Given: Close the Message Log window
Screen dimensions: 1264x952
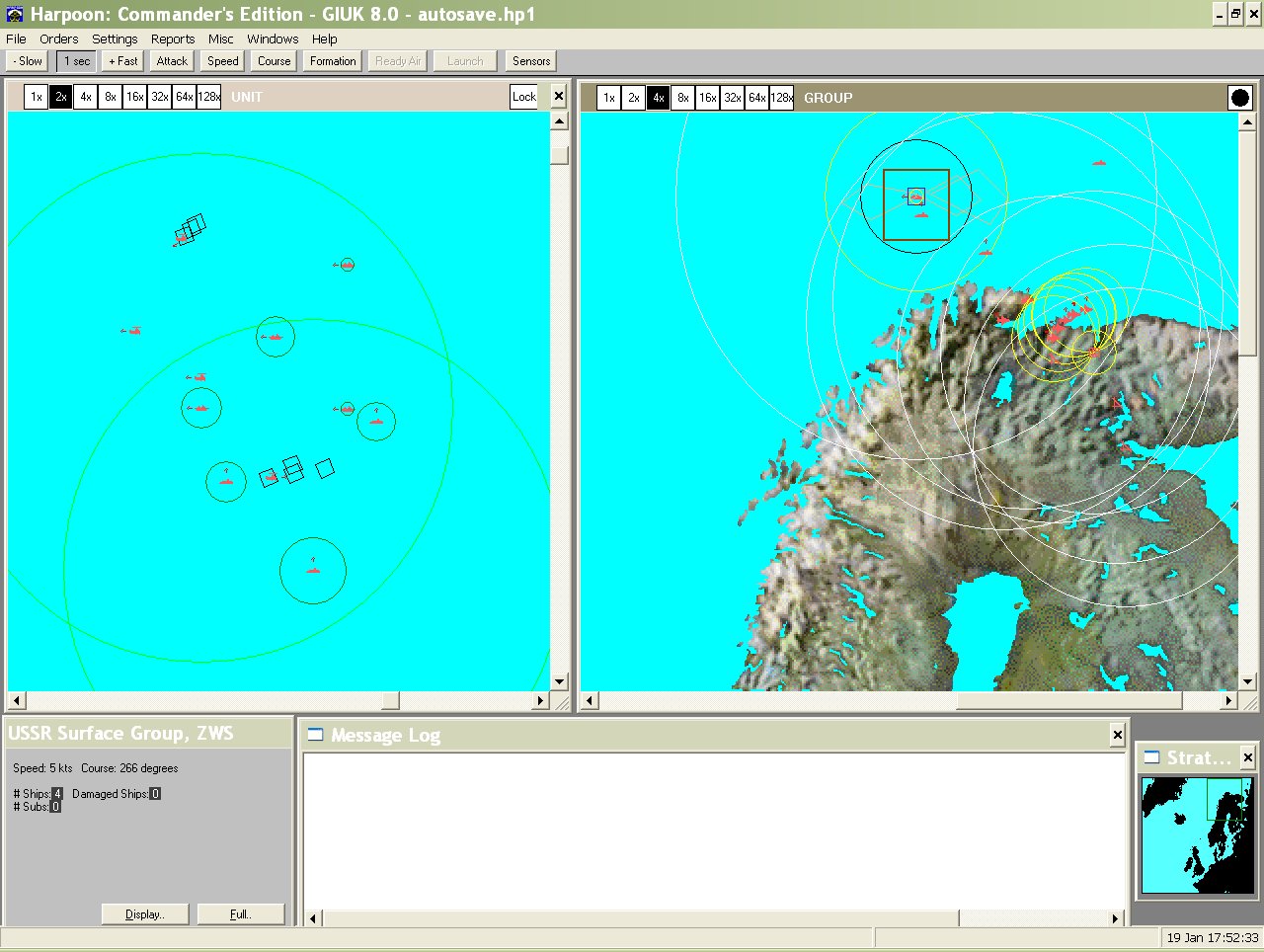Looking at the screenshot, I should pyautogui.click(x=1117, y=735).
